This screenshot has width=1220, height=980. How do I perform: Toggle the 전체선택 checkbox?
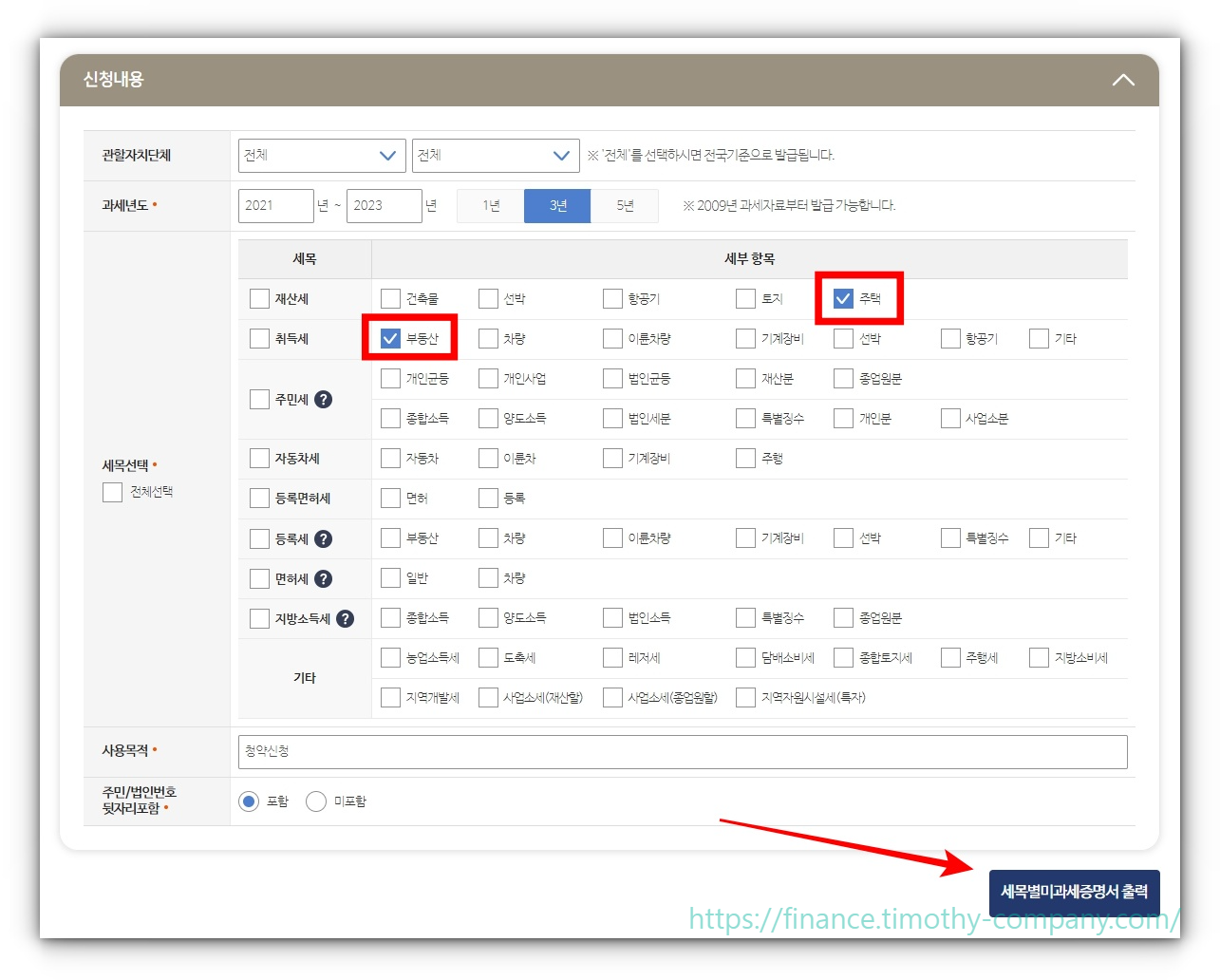tap(112, 492)
